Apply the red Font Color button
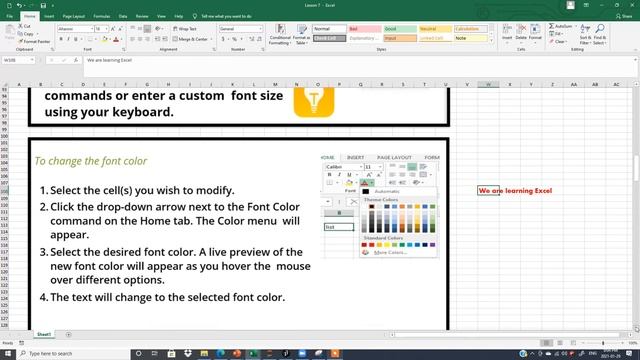 coord(116,39)
